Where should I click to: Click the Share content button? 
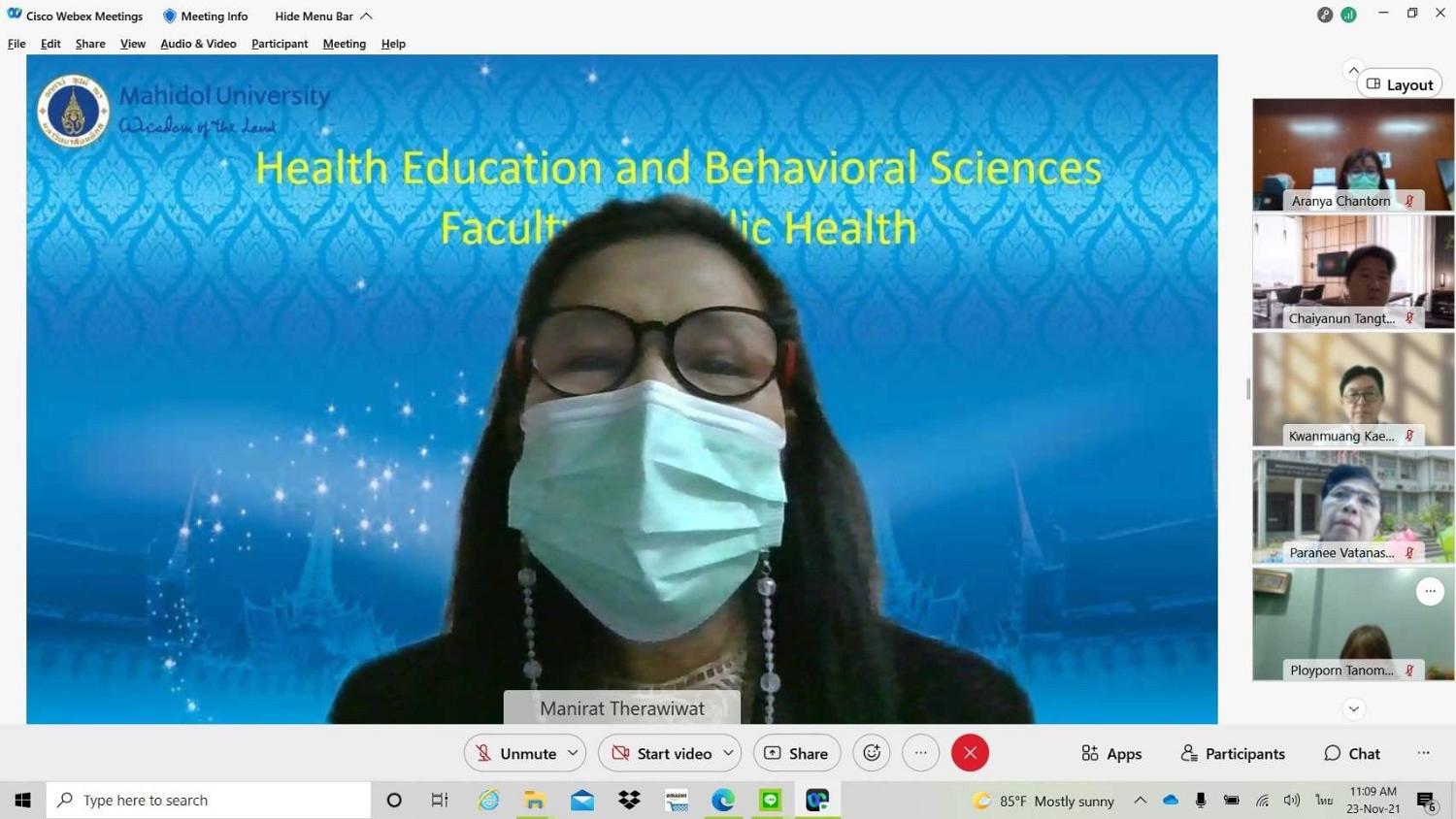(797, 753)
